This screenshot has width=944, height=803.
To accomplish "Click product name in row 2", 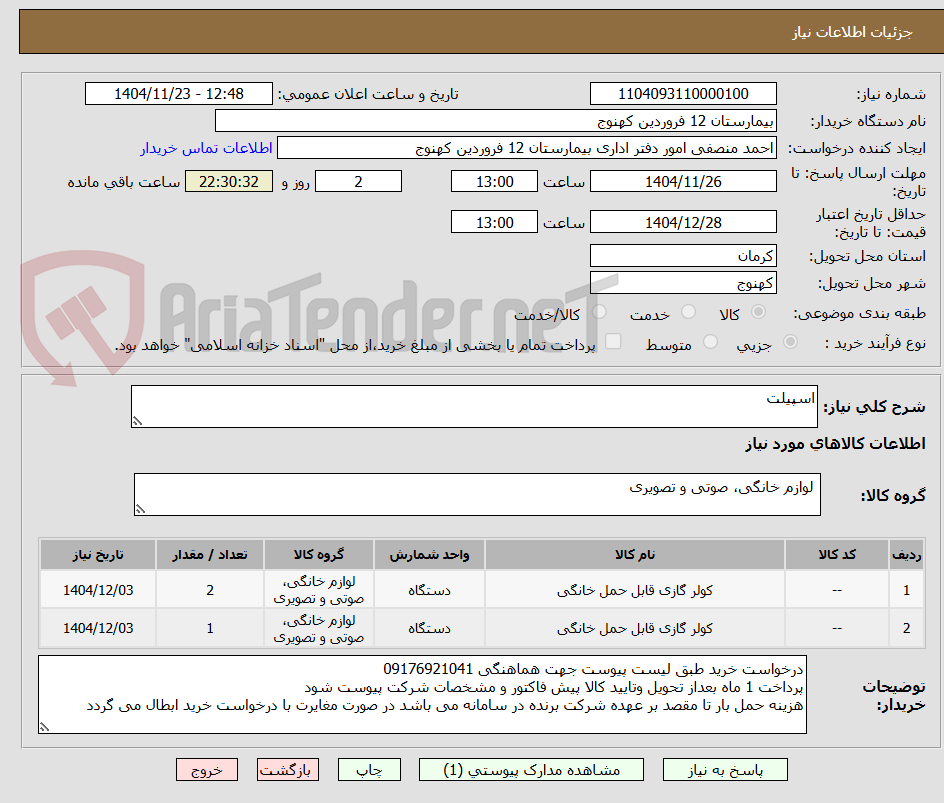I will pos(635,628).
